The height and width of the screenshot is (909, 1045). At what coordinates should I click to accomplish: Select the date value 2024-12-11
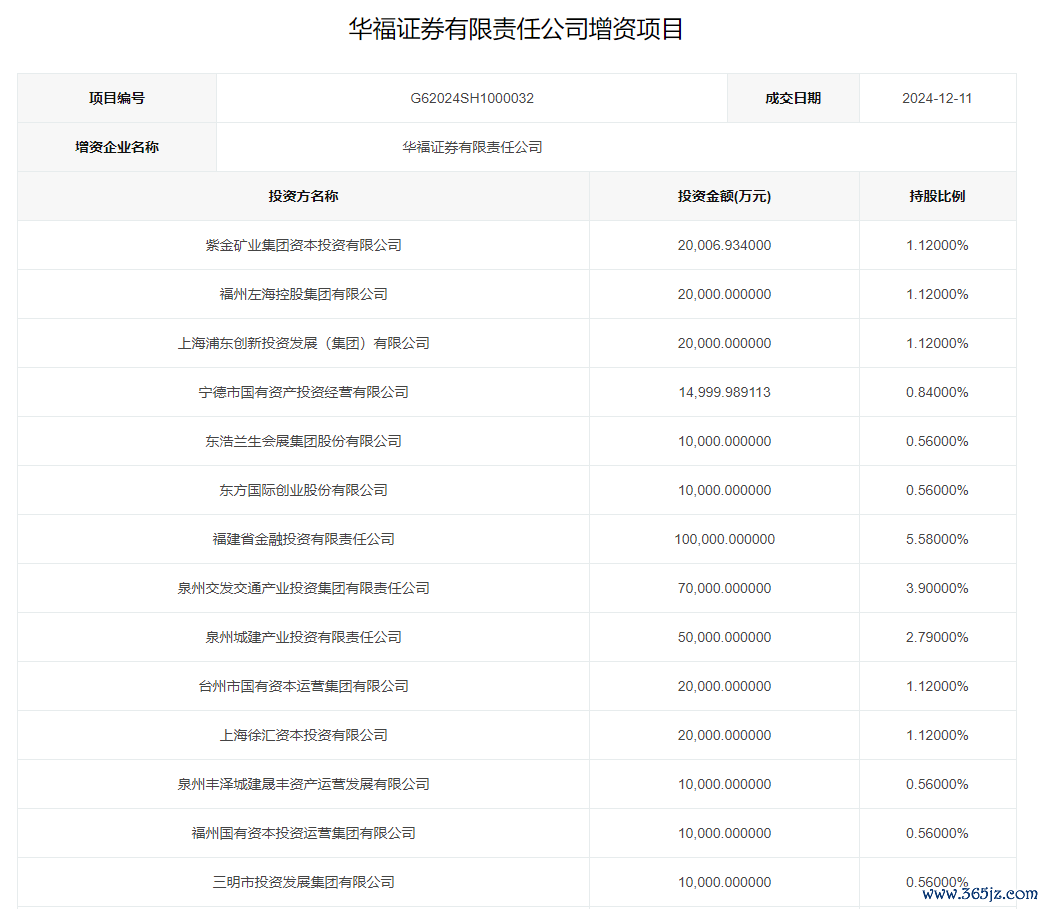(937, 98)
